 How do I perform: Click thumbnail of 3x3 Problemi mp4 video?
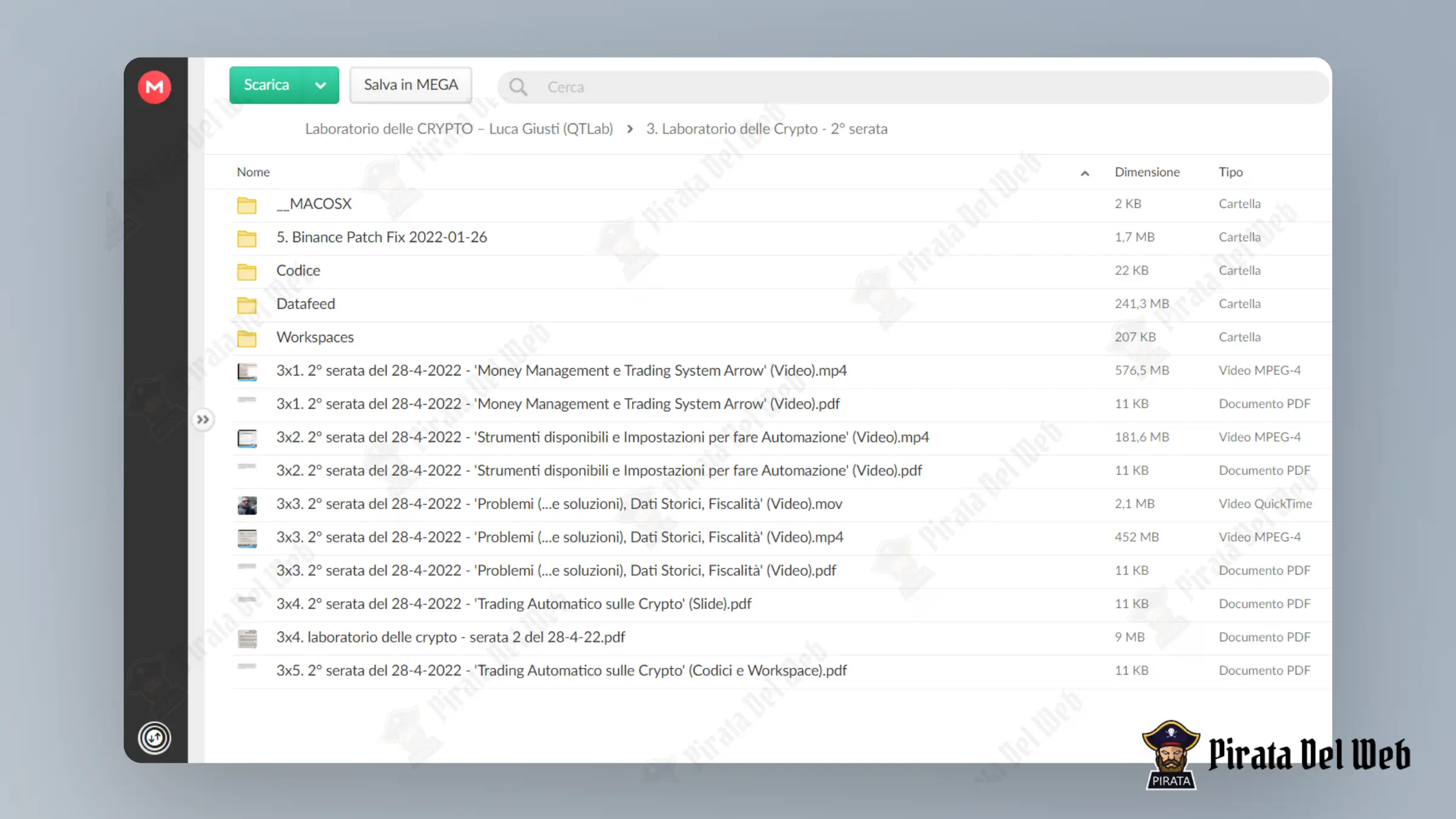point(247,538)
